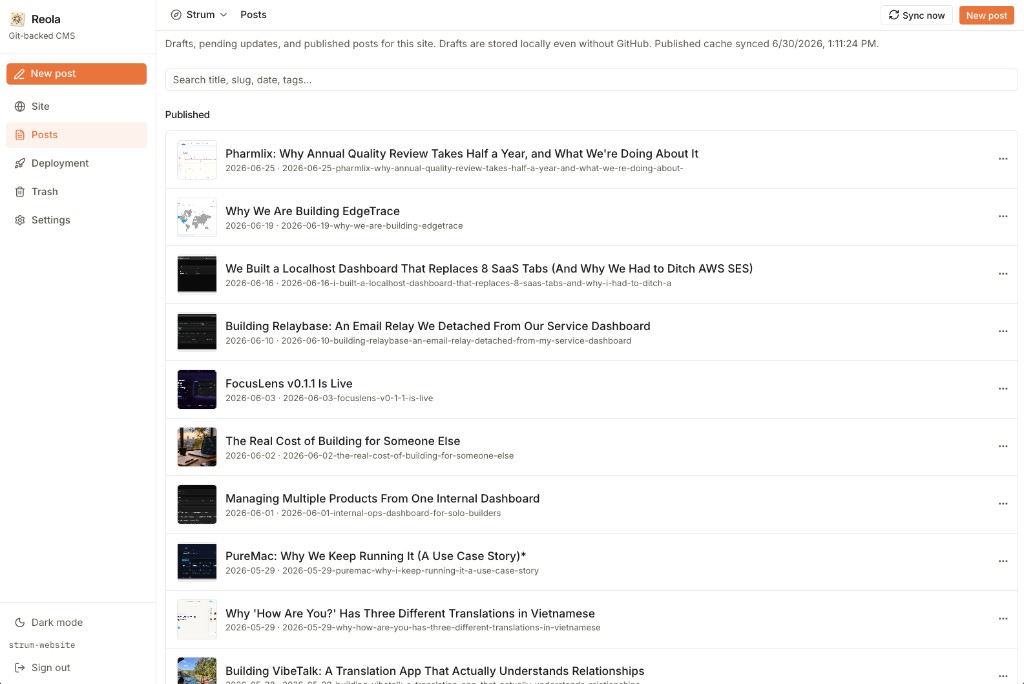1024x684 pixels.
Task: Click the orange New post sidebar button
Action: coord(76,74)
